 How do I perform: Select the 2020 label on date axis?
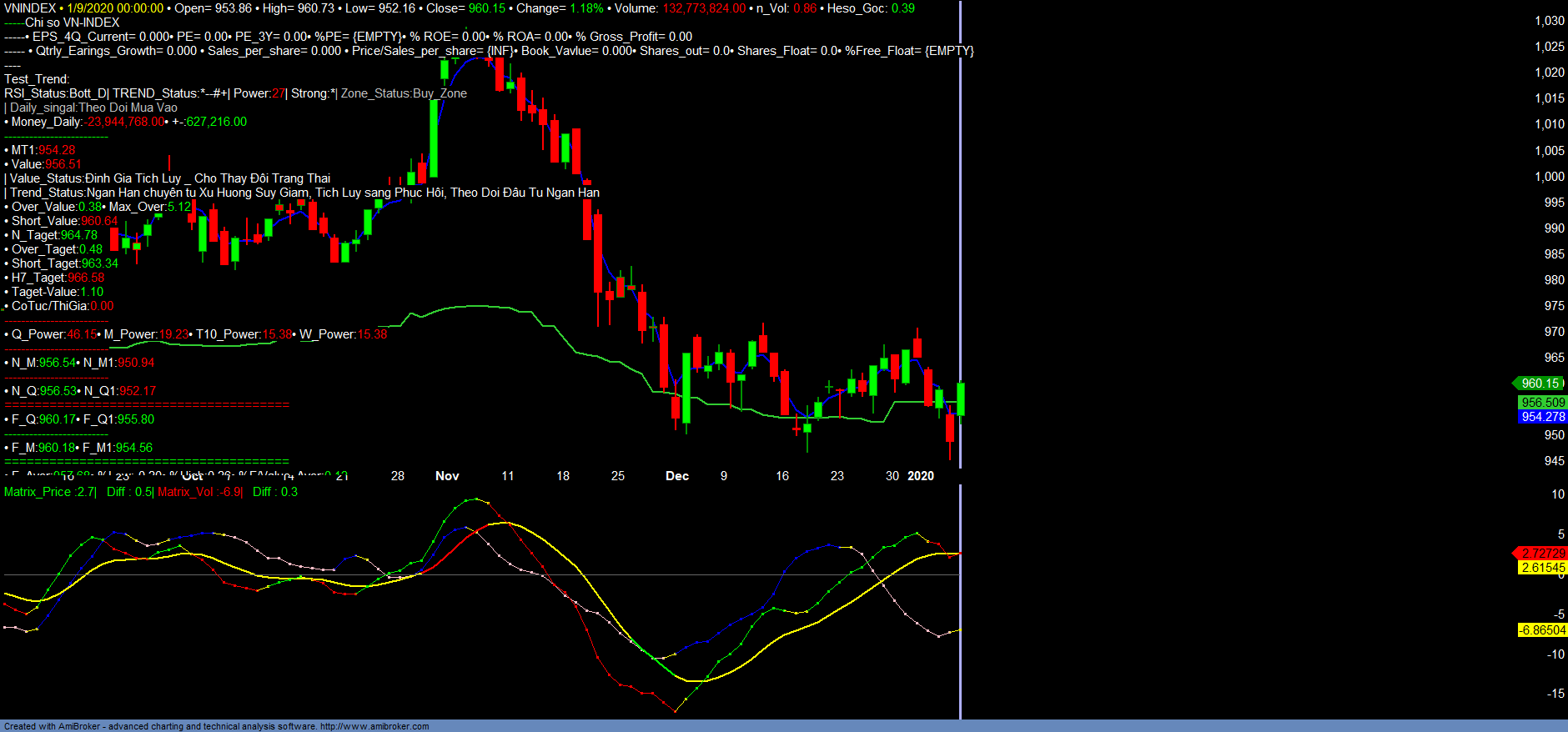click(x=921, y=476)
